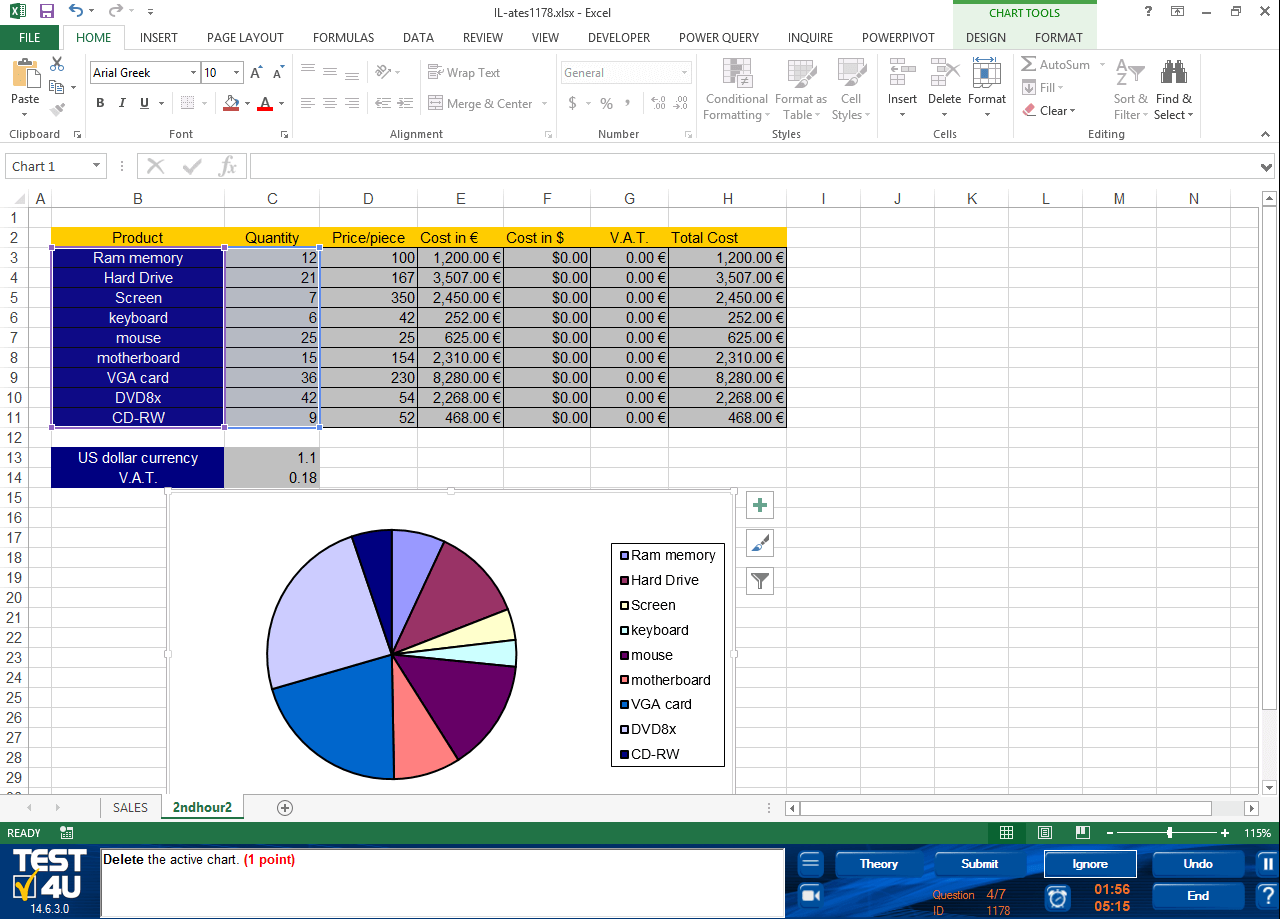Click the Insert cells icon

[902, 73]
